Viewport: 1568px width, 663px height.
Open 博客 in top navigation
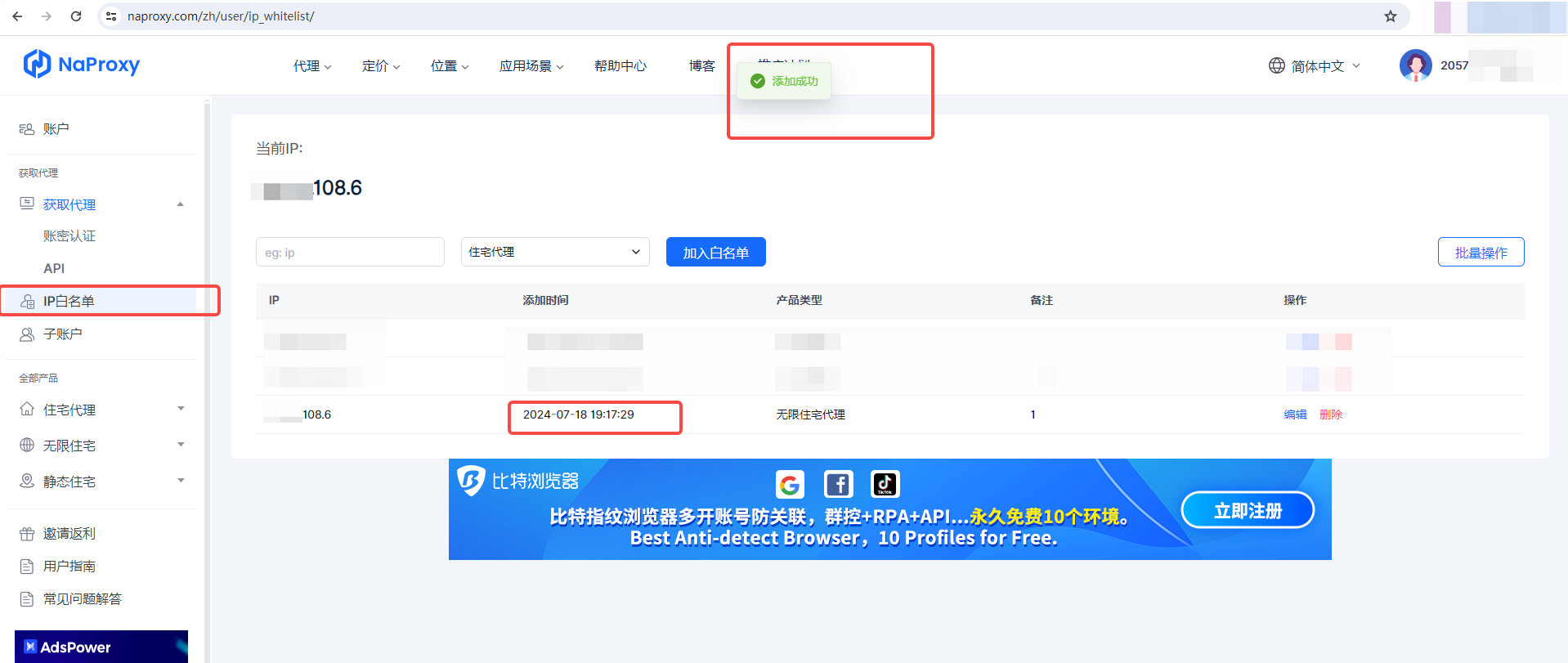[x=702, y=66]
